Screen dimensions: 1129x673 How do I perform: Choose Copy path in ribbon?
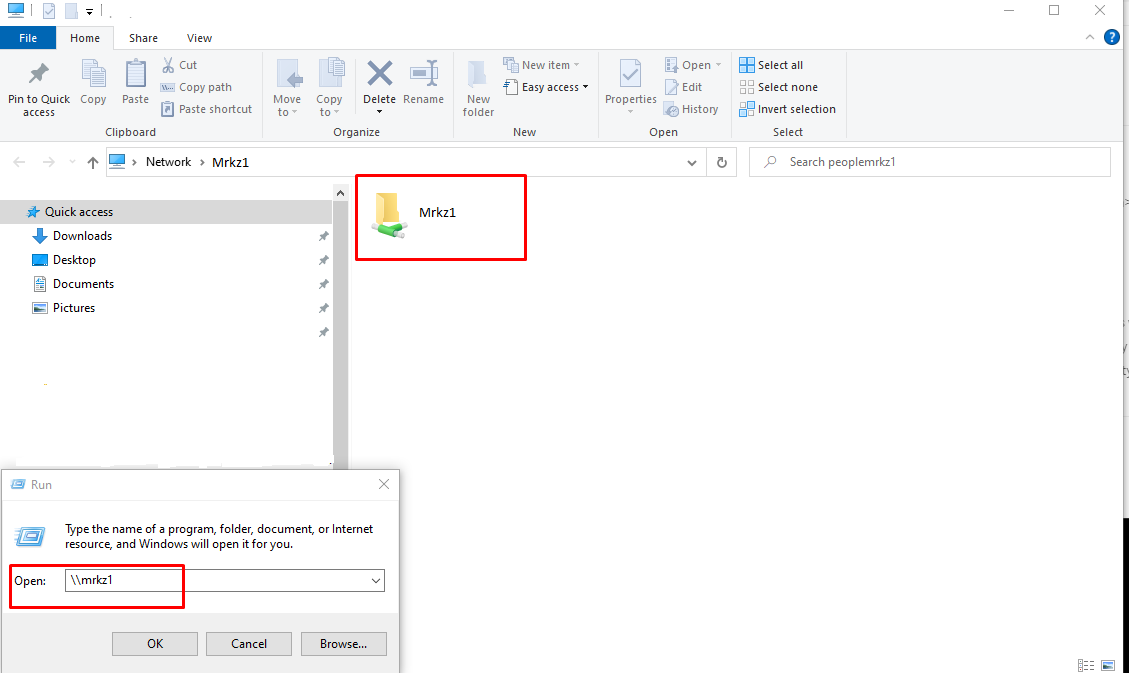tap(197, 87)
